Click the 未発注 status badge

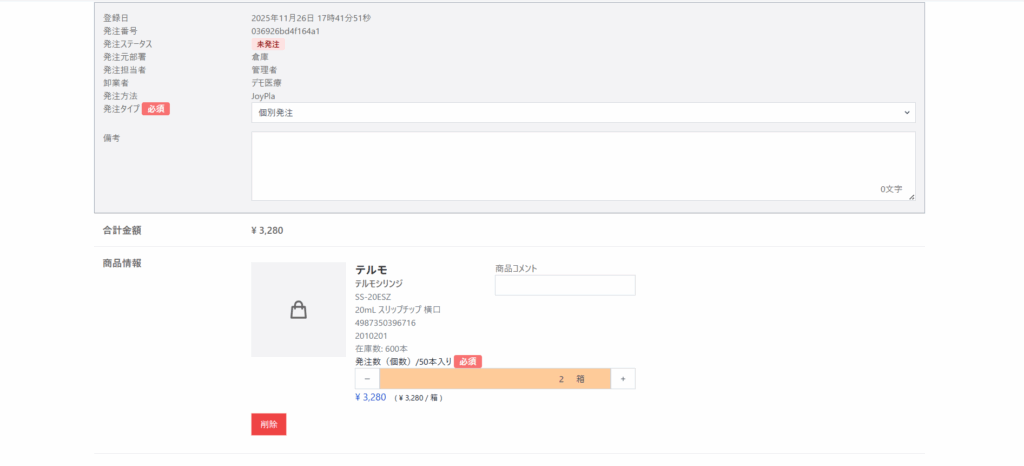268,44
